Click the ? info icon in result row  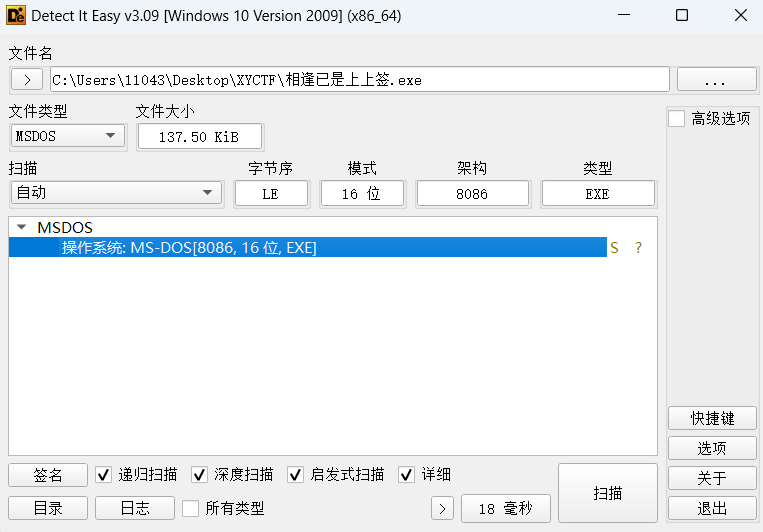pyautogui.click(x=638, y=248)
